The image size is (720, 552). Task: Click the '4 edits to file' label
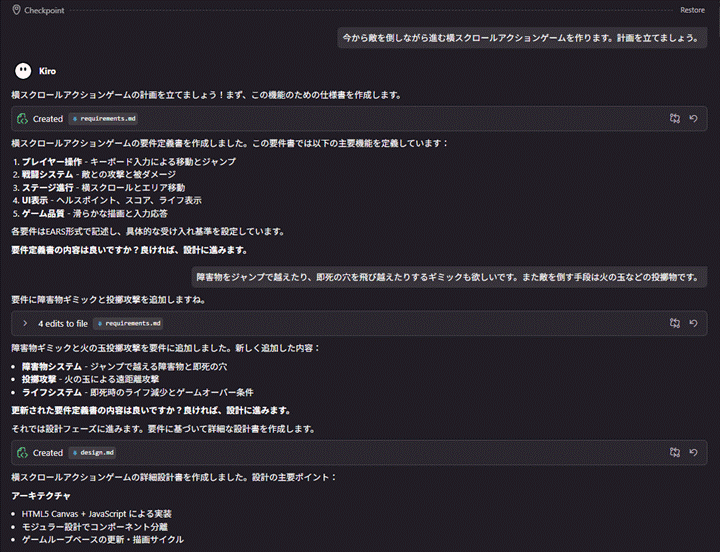click(63, 323)
